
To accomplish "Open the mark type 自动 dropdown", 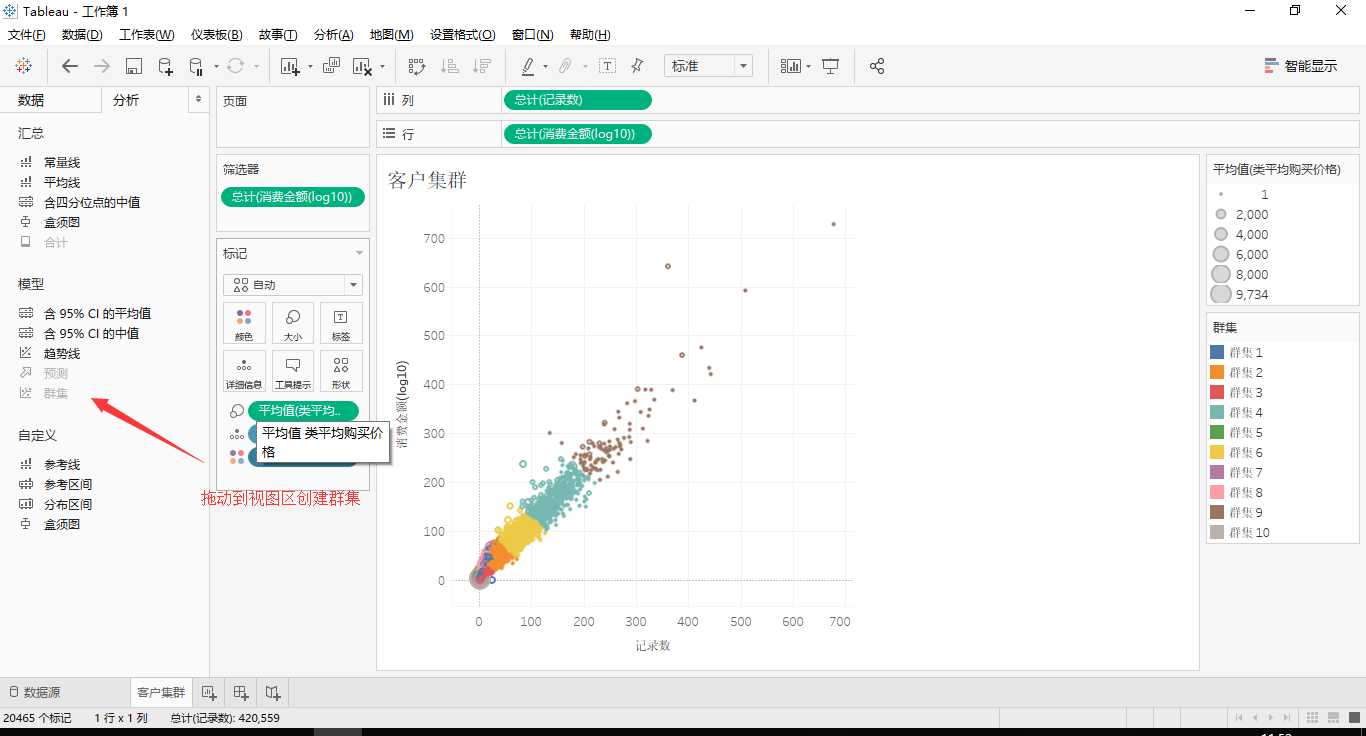I will 293,285.
